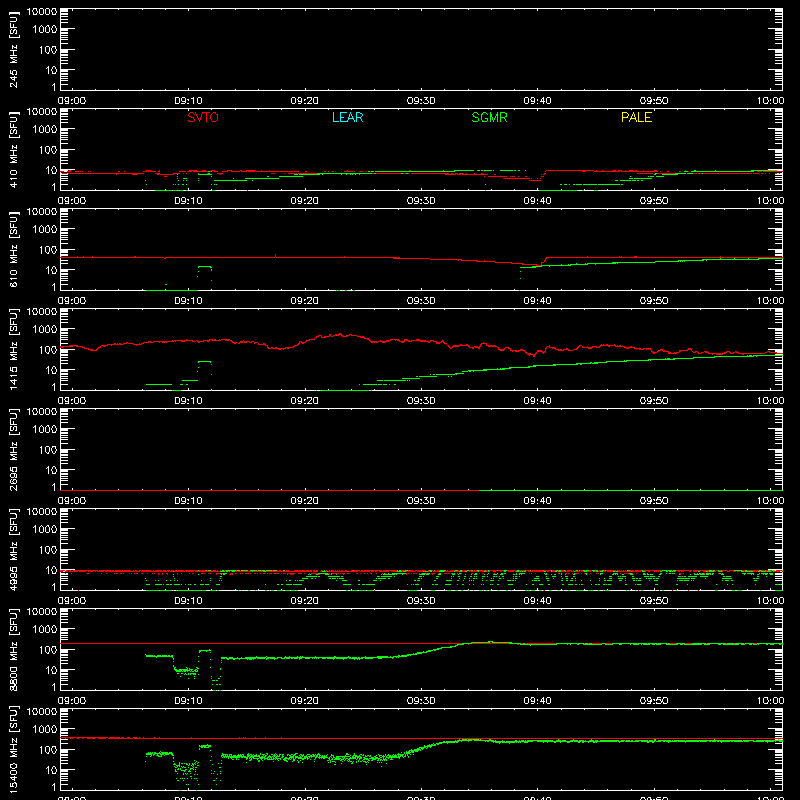Screen dimensions: 800x800
Task: Click the 09:20 tick under the 610 MHz panel
Action: tap(305, 301)
